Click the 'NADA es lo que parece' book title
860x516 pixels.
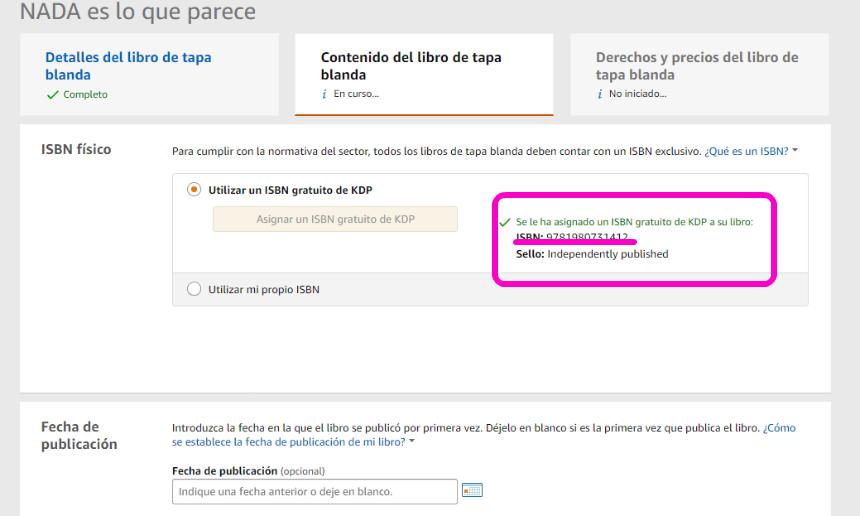138,11
